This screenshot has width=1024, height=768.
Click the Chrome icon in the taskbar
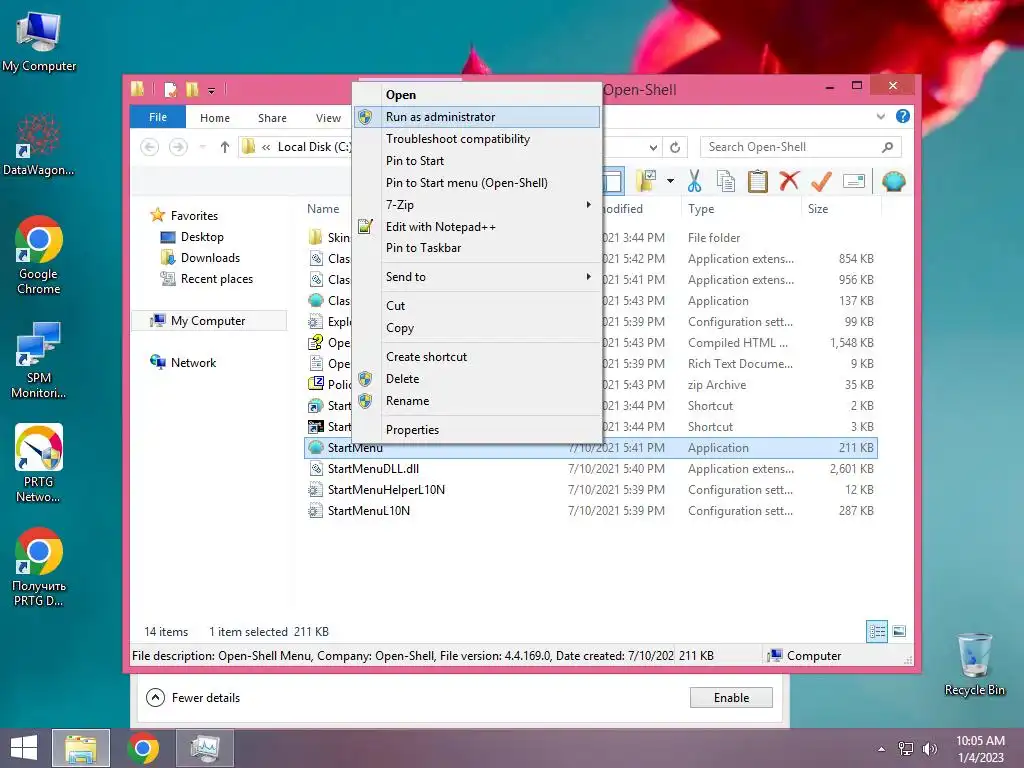click(143, 748)
